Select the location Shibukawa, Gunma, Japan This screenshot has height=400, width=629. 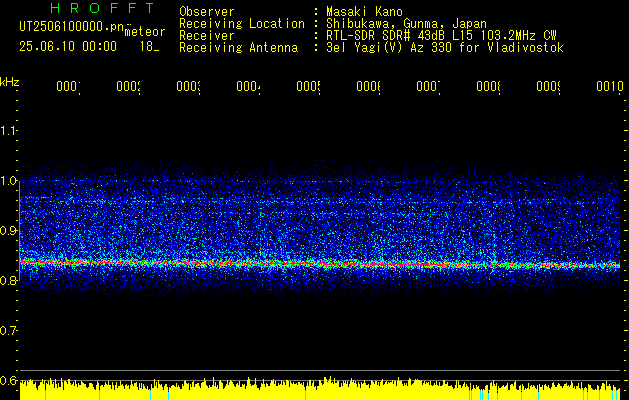(406, 24)
